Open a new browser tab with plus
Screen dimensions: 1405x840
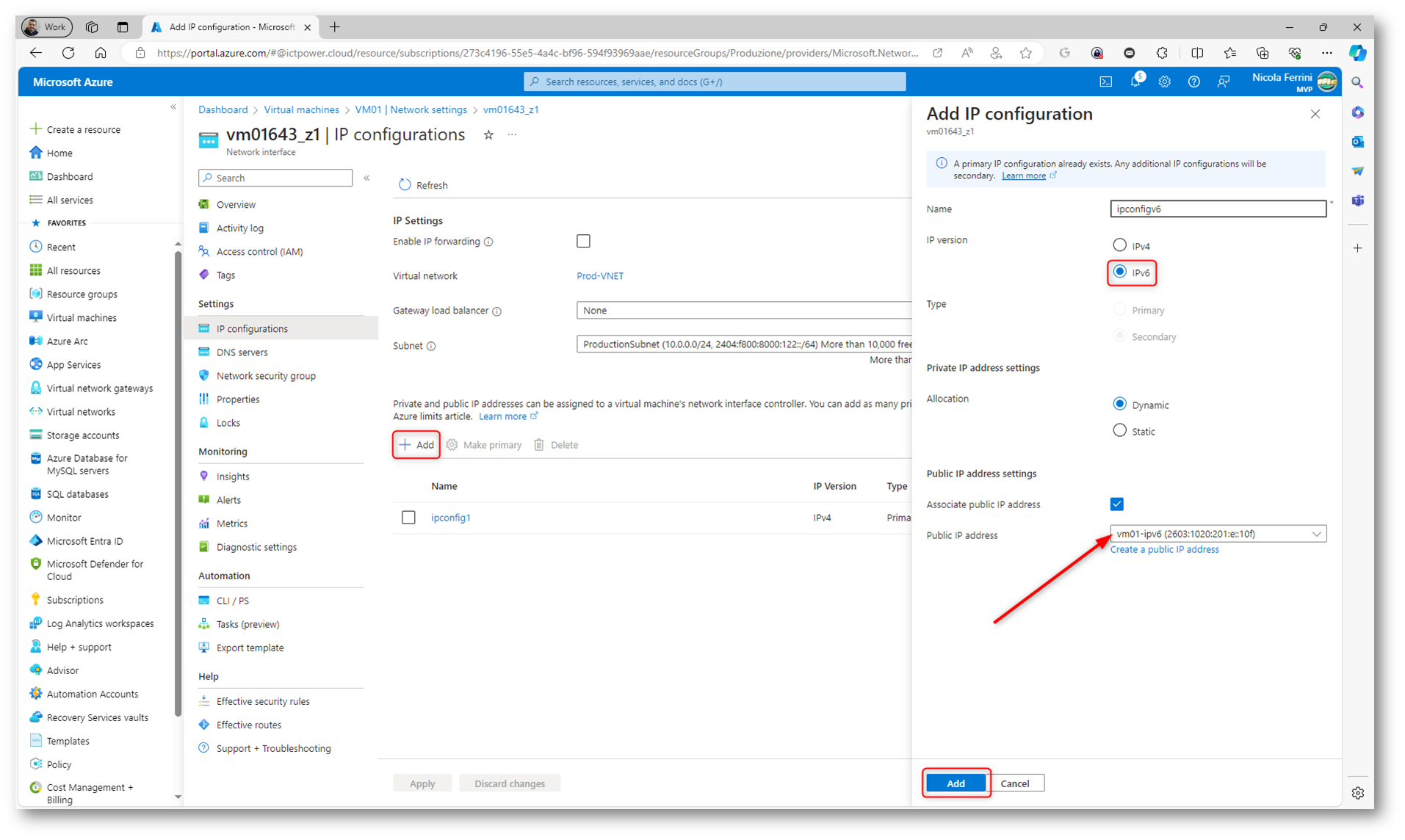(x=335, y=27)
